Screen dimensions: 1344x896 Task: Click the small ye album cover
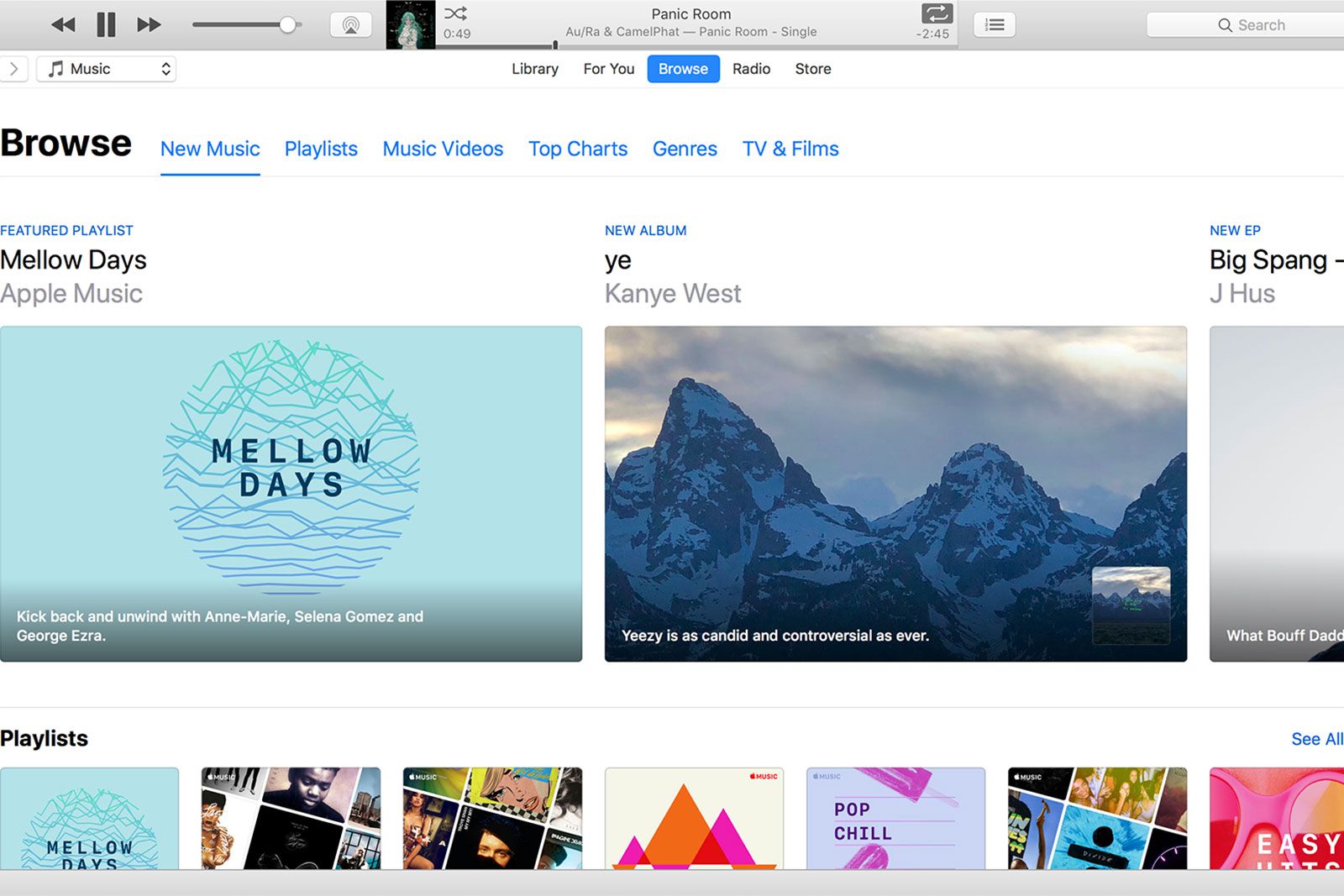coord(1131,605)
